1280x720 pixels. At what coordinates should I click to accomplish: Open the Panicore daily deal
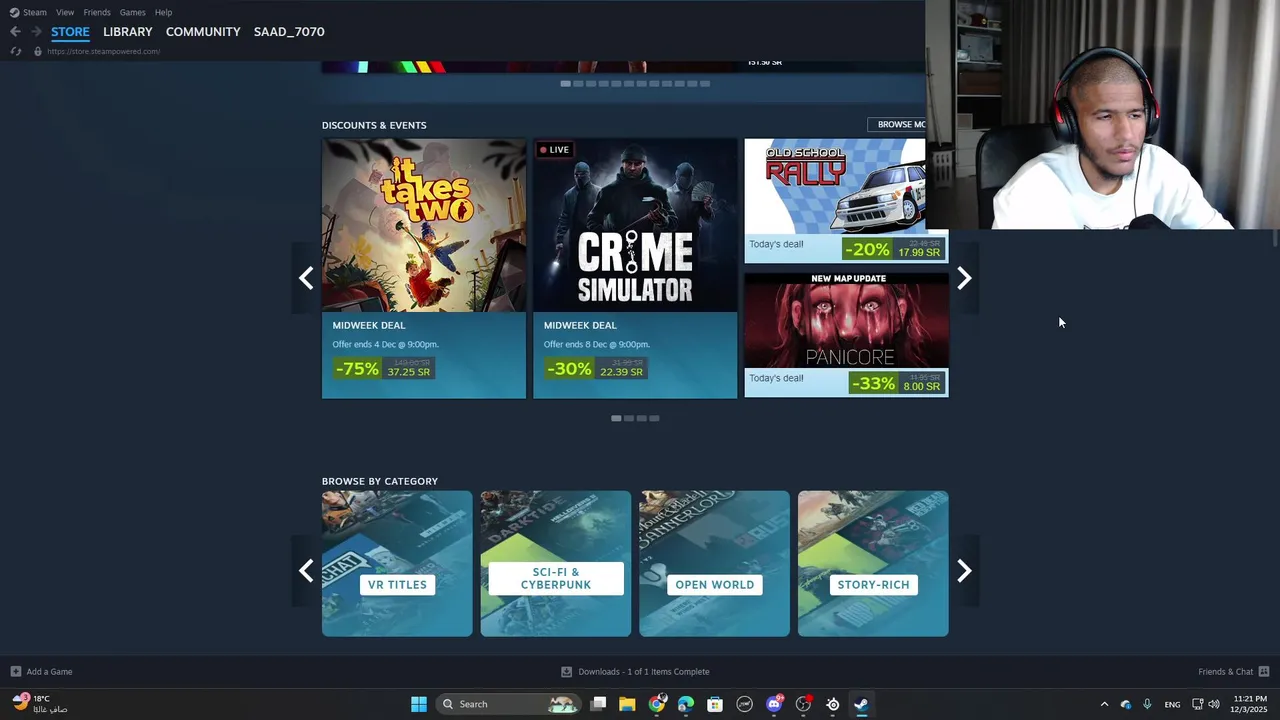[846, 335]
